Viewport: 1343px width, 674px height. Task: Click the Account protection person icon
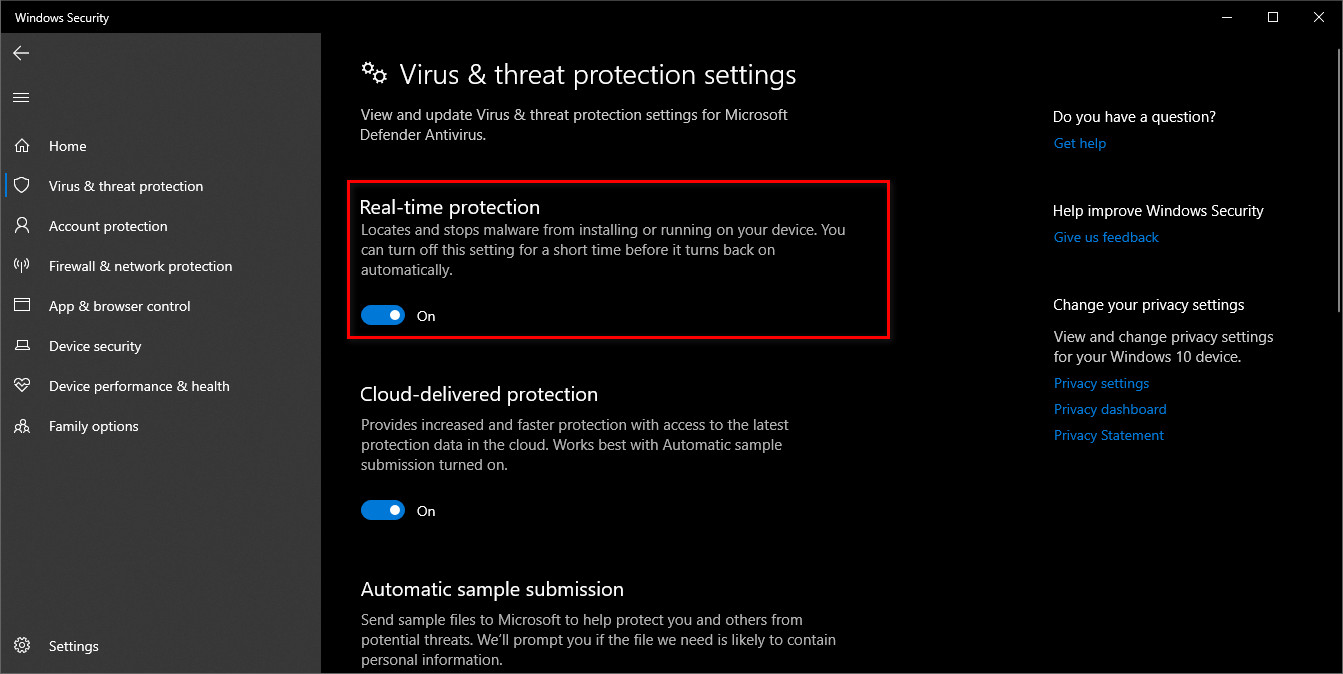pos(22,226)
